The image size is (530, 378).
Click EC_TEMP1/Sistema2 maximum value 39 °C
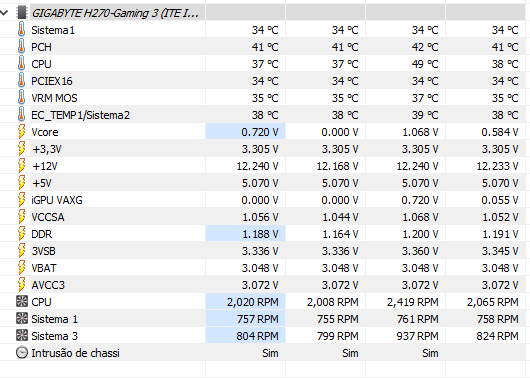pos(425,115)
